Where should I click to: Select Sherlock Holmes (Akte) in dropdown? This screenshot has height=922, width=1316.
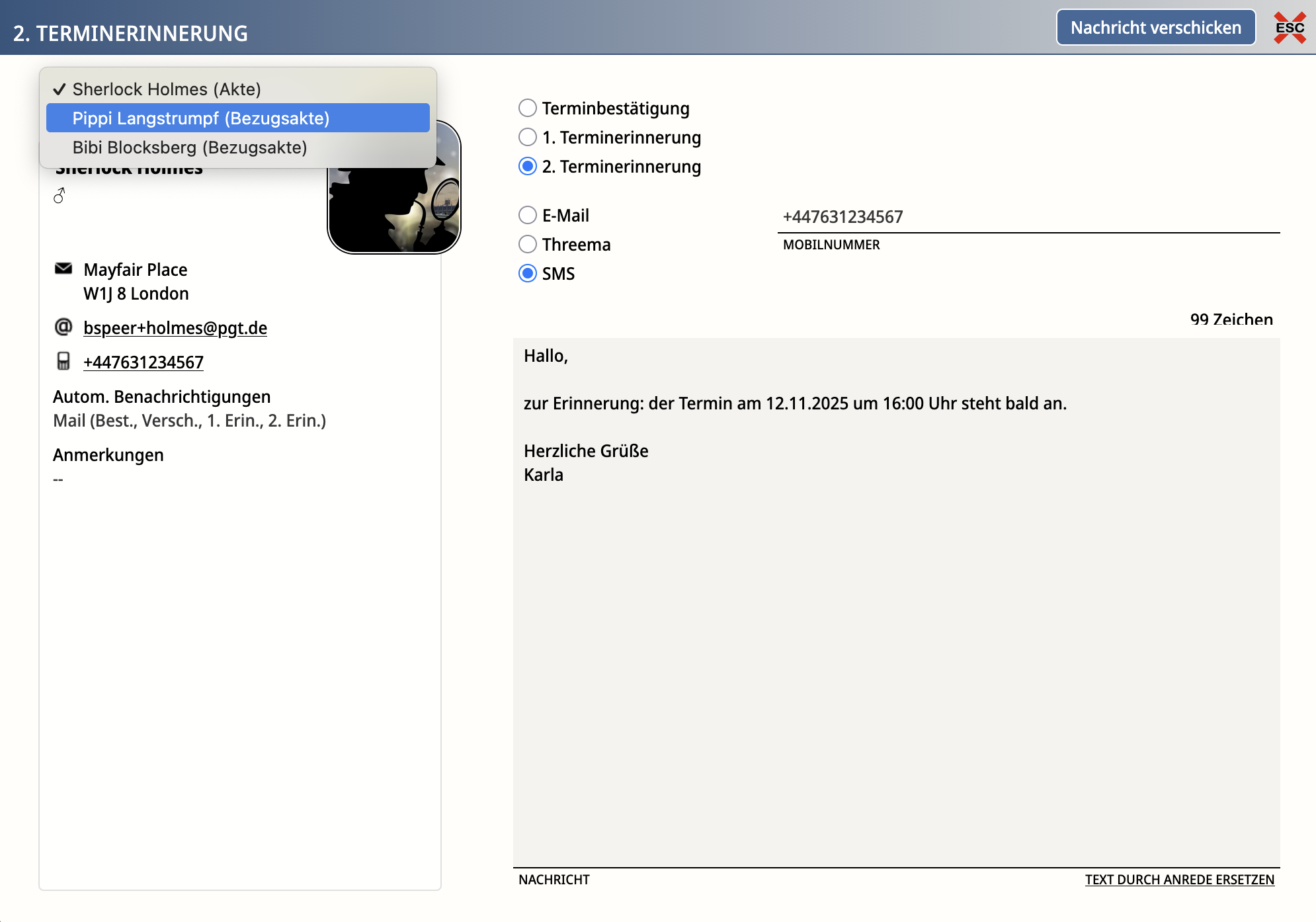pyautogui.click(x=167, y=89)
